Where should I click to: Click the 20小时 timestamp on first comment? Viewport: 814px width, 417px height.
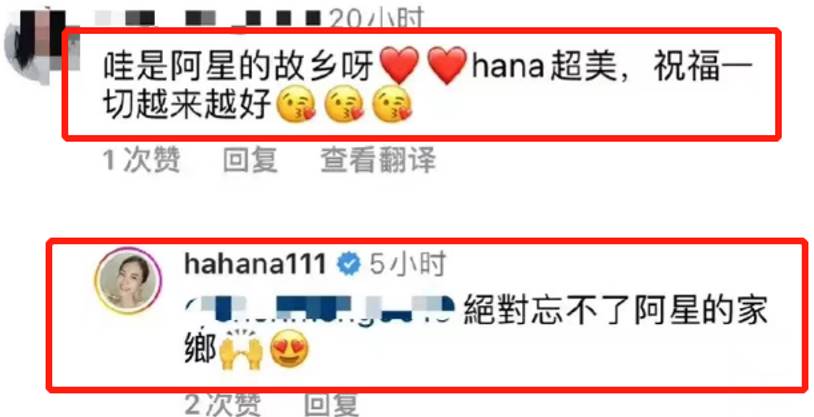click(377, 19)
